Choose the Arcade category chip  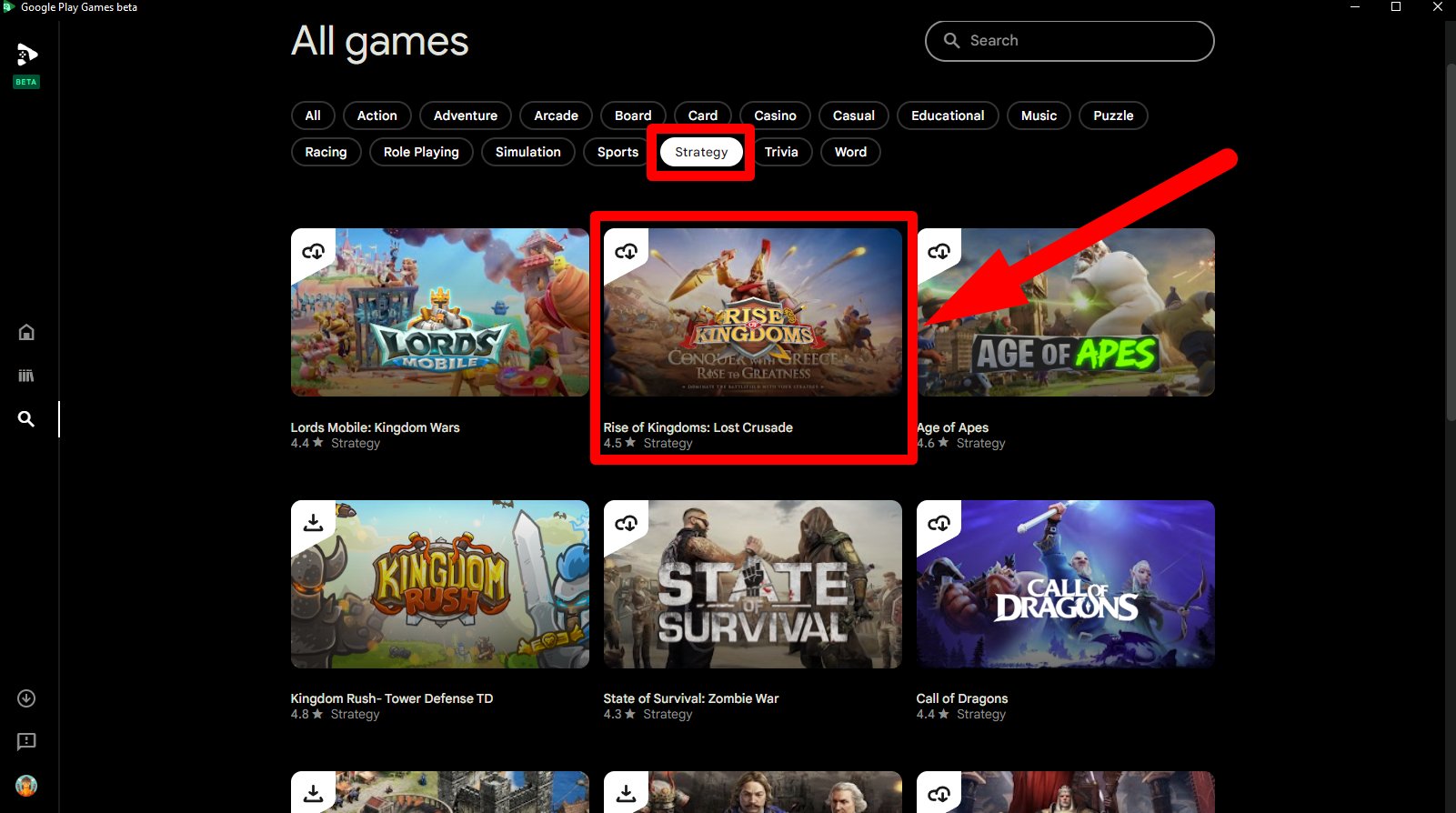(x=556, y=115)
